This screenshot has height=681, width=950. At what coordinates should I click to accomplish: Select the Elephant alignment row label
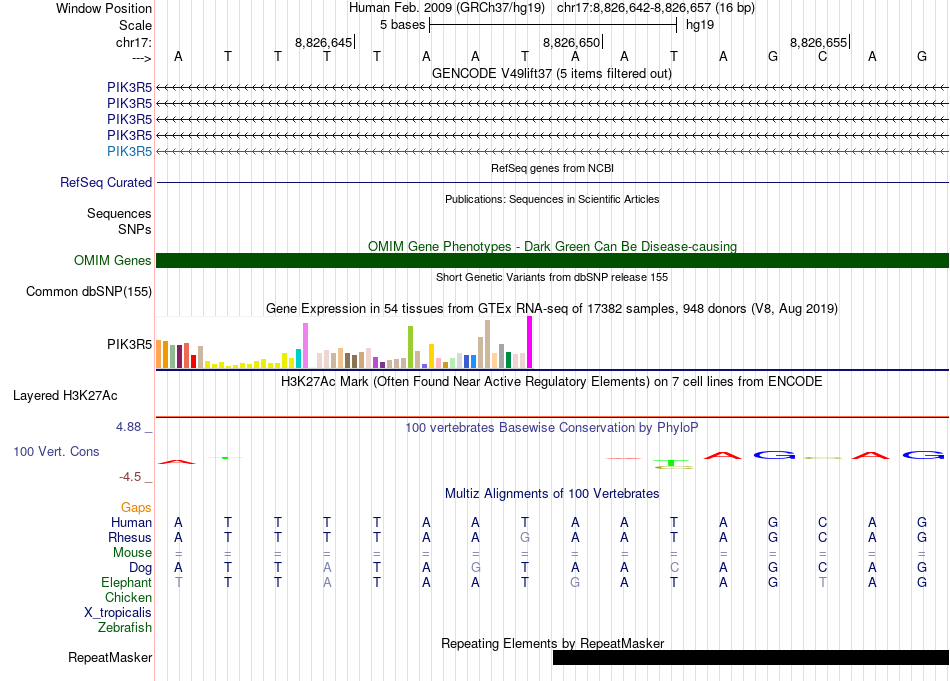tap(127, 582)
